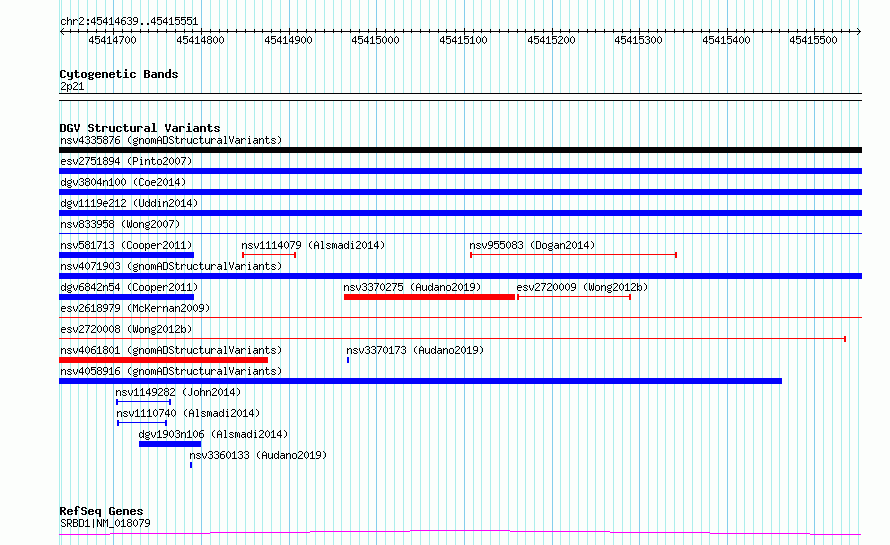This screenshot has width=890, height=545.
Task: Click the SRBD1|NM_018079 gene label
Action: coord(105,523)
